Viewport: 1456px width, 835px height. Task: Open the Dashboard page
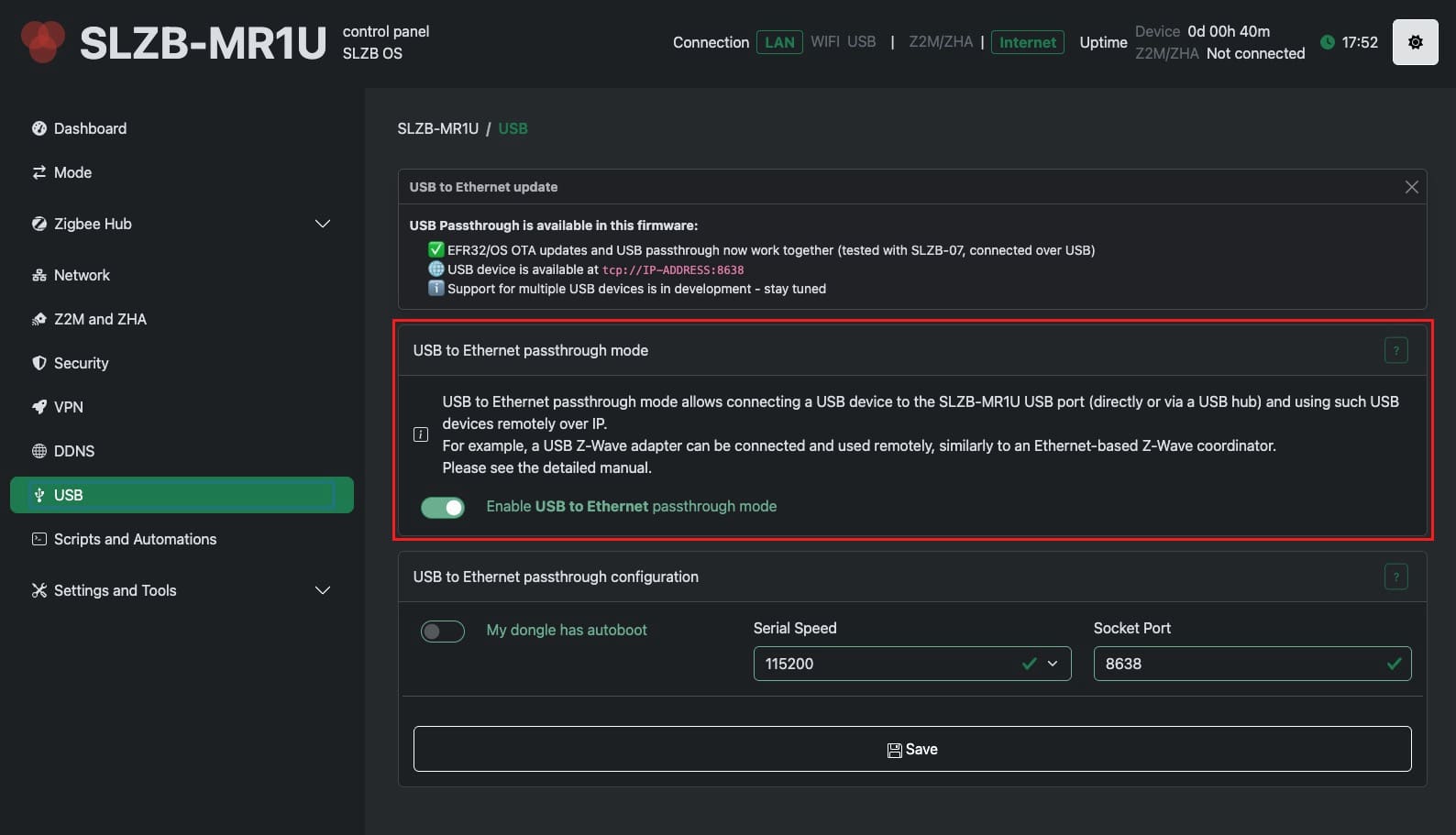pyautogui.click(x=182, y=128)
